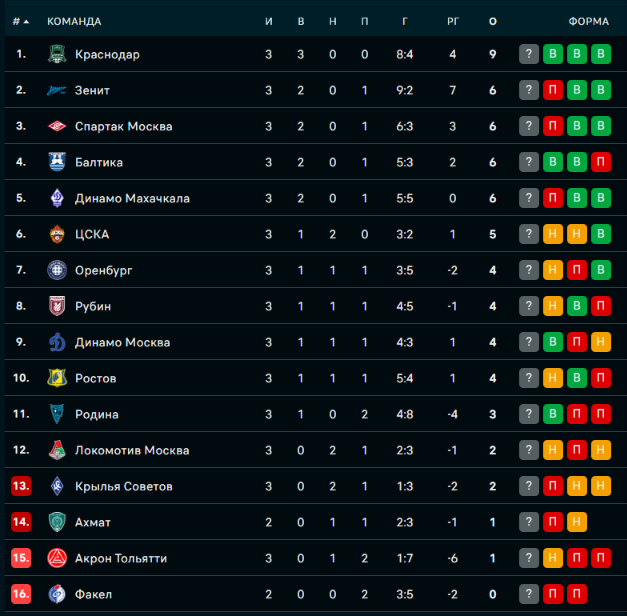Click the Ростов club logo

click(57, 378)
